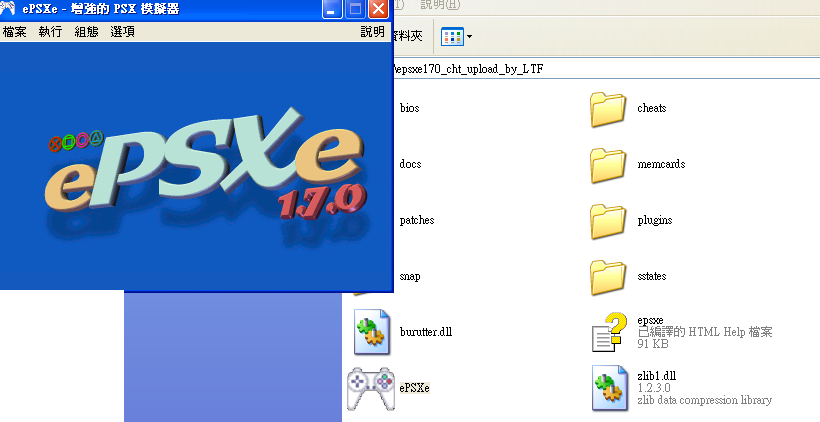Image resolution: width=820 pixels, height=422 pixels.
Task: Open the 檔案 menu in ePSXe
Action: point(15,32)
